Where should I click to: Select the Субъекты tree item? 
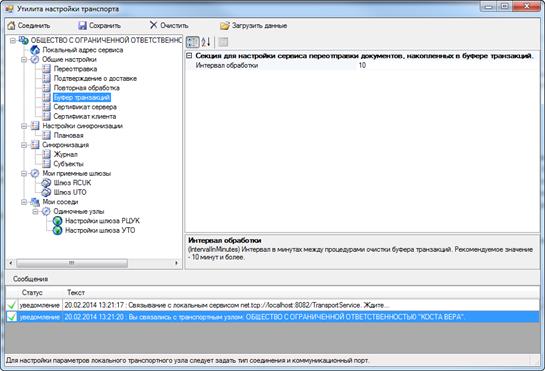coord(68,163)
